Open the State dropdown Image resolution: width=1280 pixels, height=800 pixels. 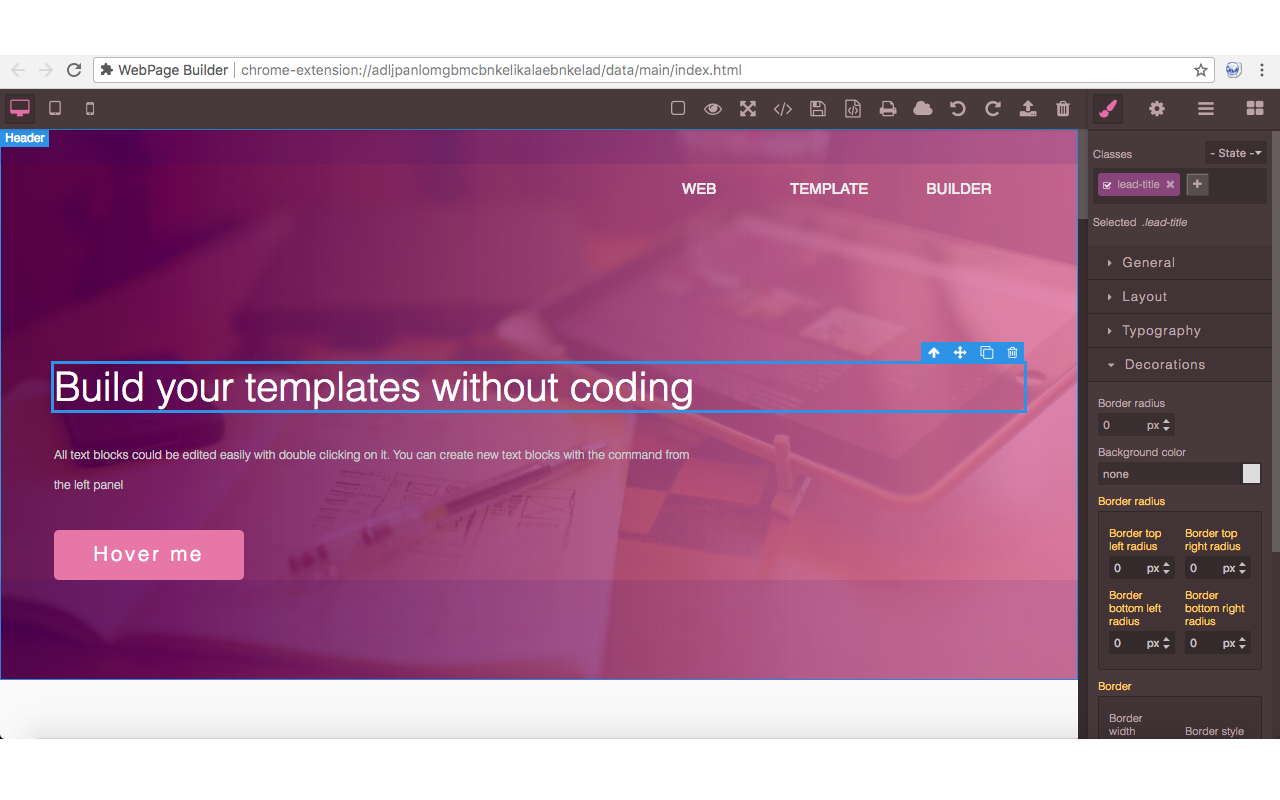(1236, 153)
